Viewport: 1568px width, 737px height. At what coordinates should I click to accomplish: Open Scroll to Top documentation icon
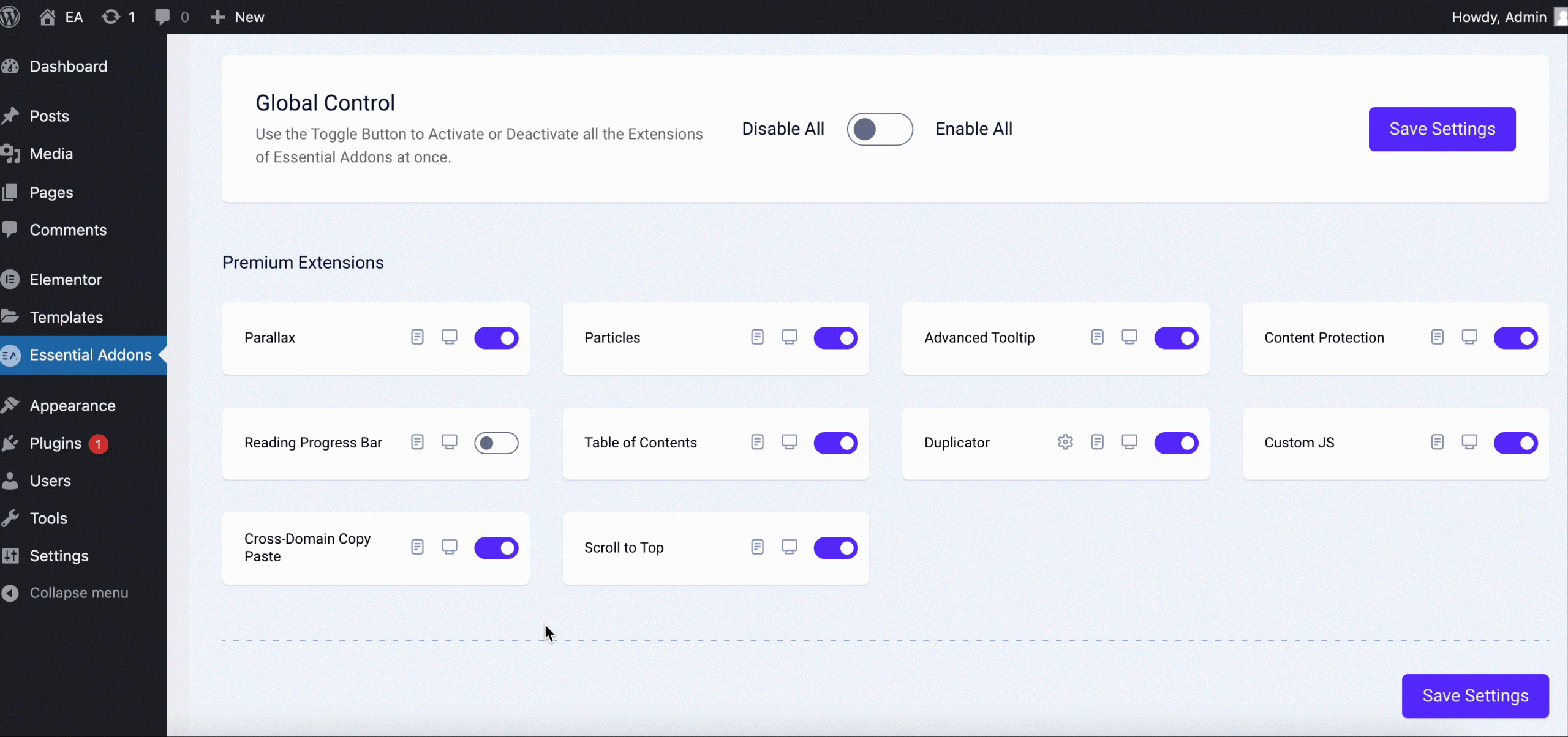(757, 547)
